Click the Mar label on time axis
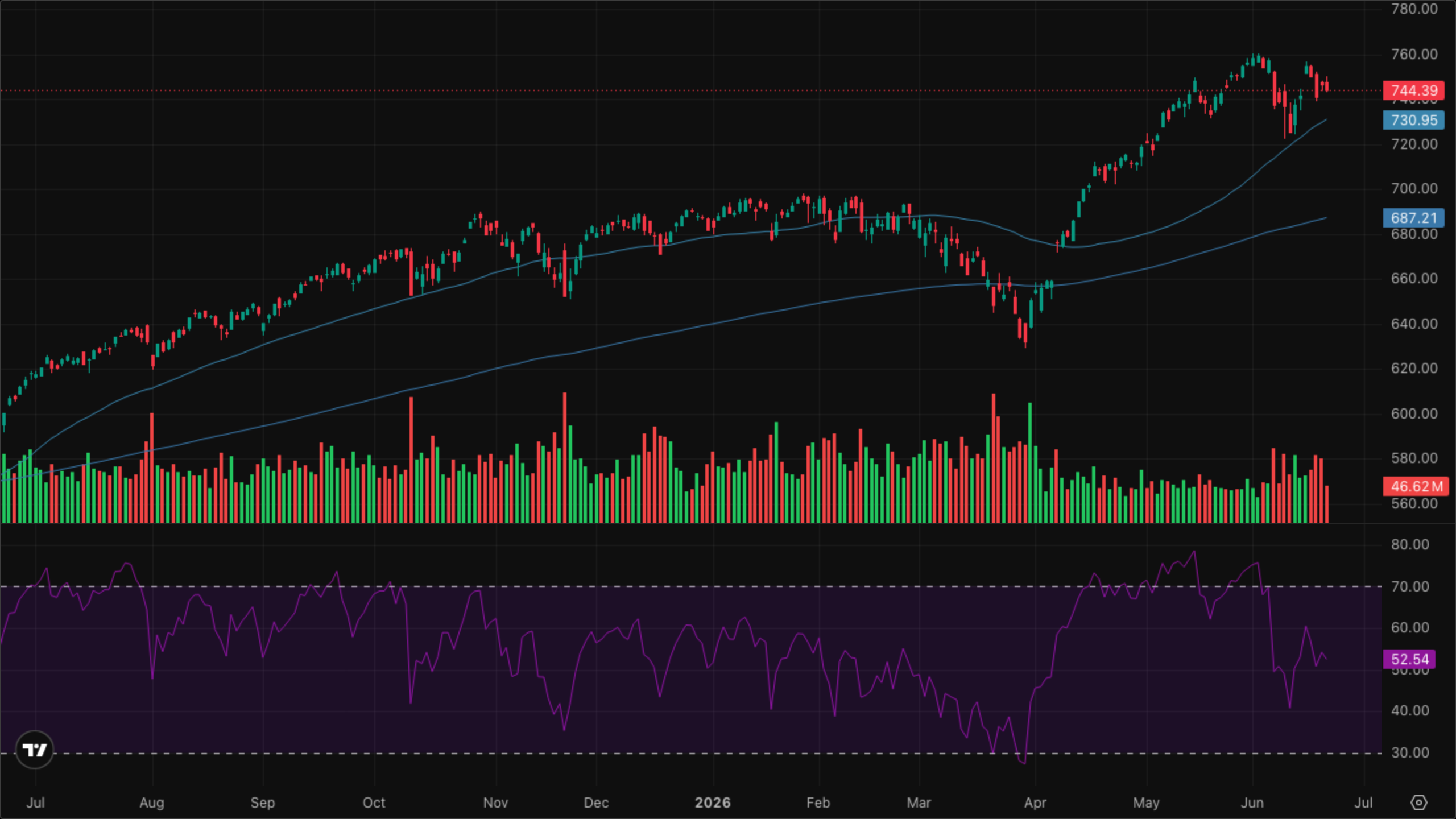This screenshot has height=819, width=1456. pos(919,803)
